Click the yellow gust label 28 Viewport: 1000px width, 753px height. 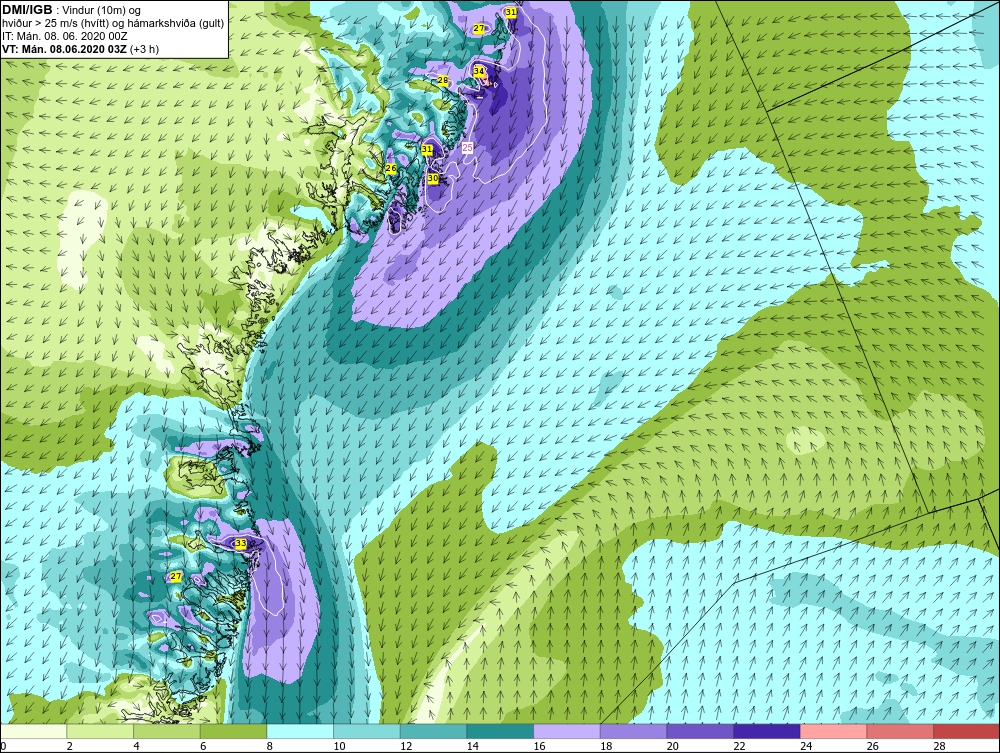click(443, 80)
